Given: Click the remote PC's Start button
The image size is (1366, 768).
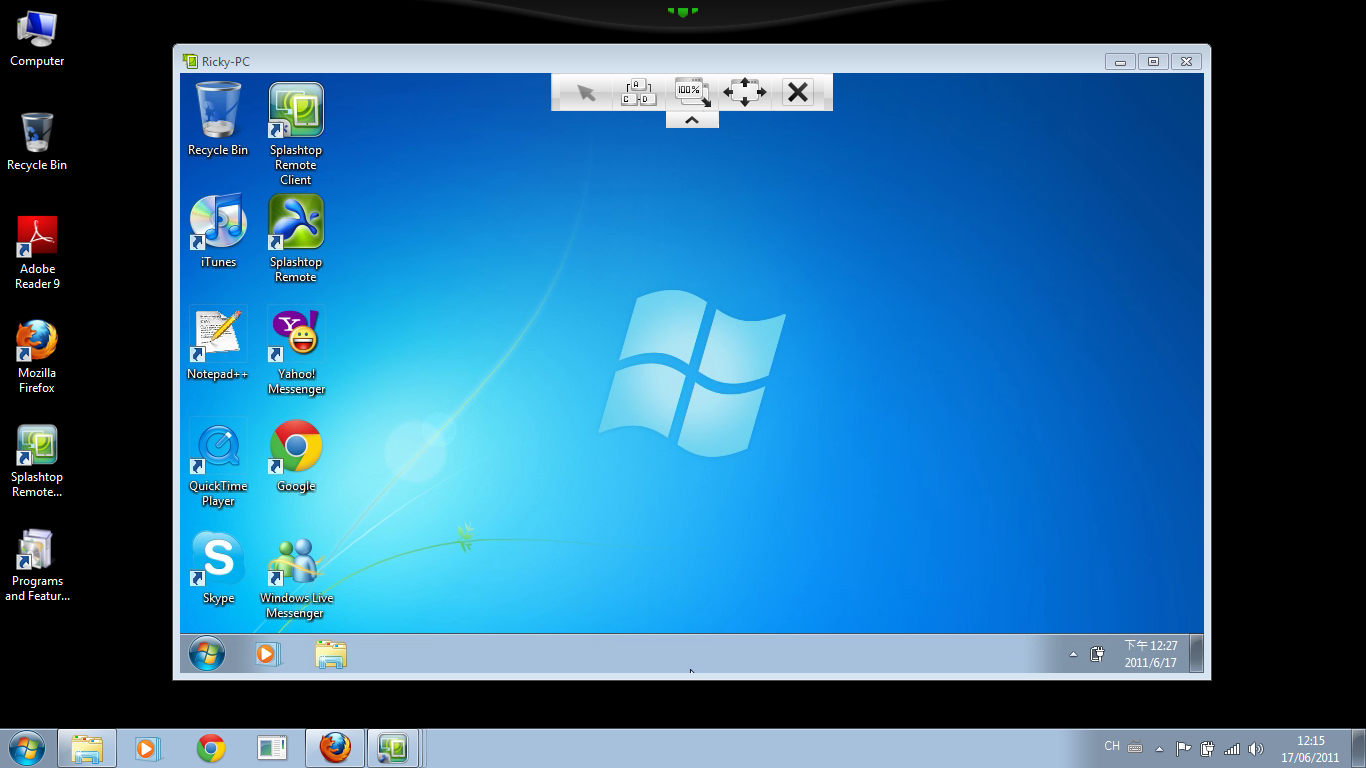Looking at the screenshot, I should point(207,654).
